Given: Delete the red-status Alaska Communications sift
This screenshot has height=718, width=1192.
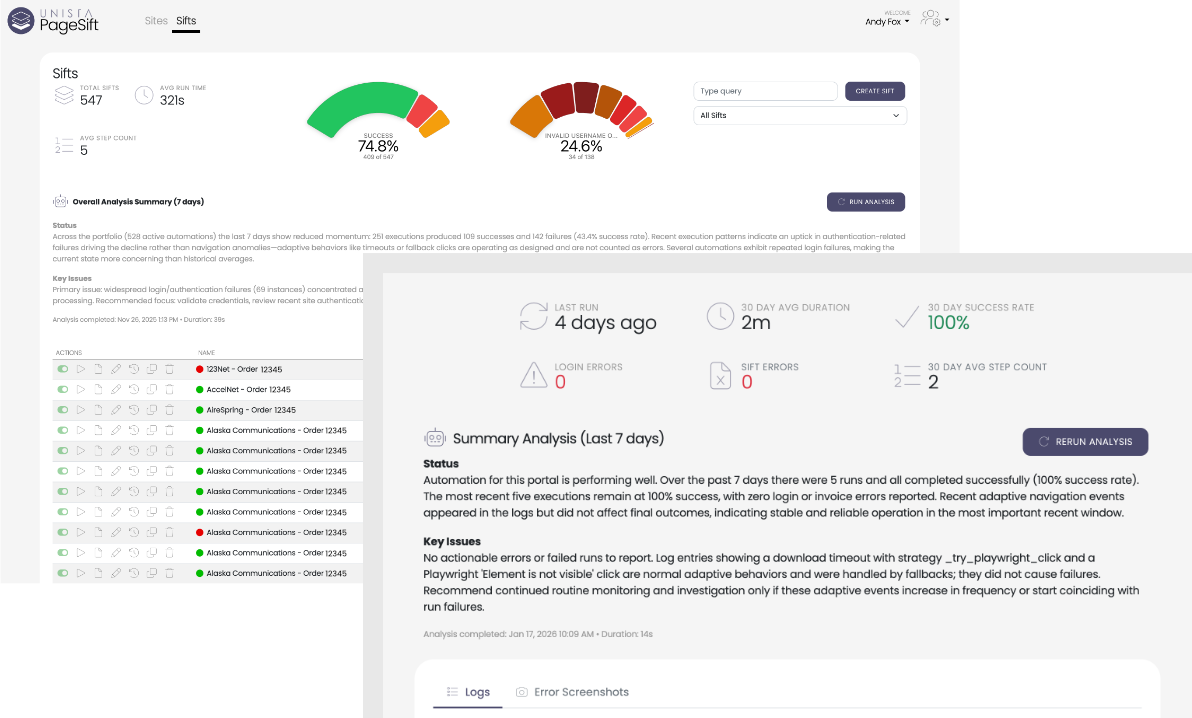Looking at the screenshot, I should click(x=170, y=532).
